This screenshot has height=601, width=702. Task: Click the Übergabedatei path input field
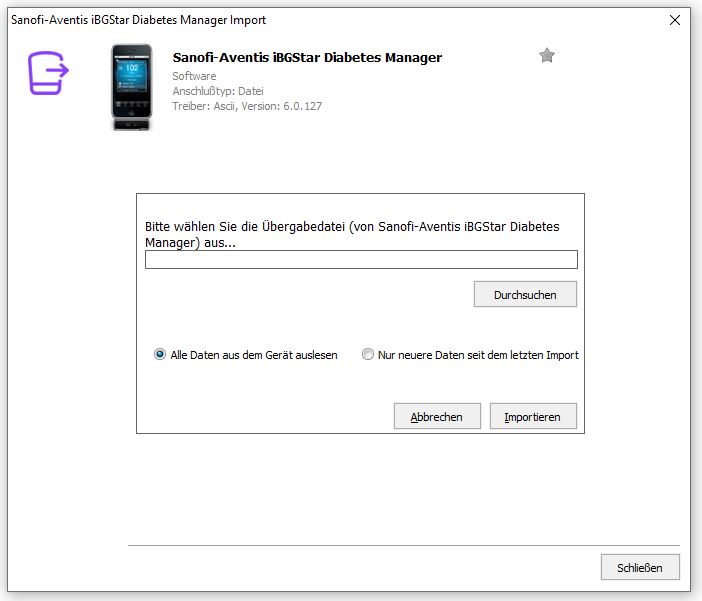coord(361,260)
